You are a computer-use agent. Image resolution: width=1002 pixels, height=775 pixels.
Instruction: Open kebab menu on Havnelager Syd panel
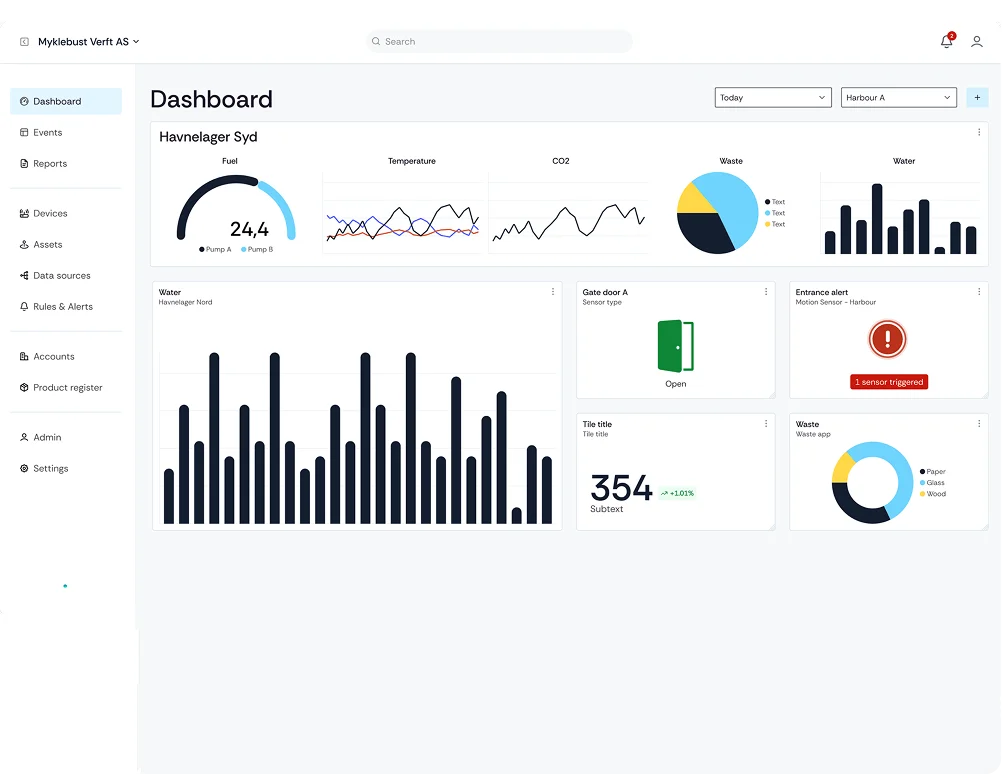tap(979, 133)
